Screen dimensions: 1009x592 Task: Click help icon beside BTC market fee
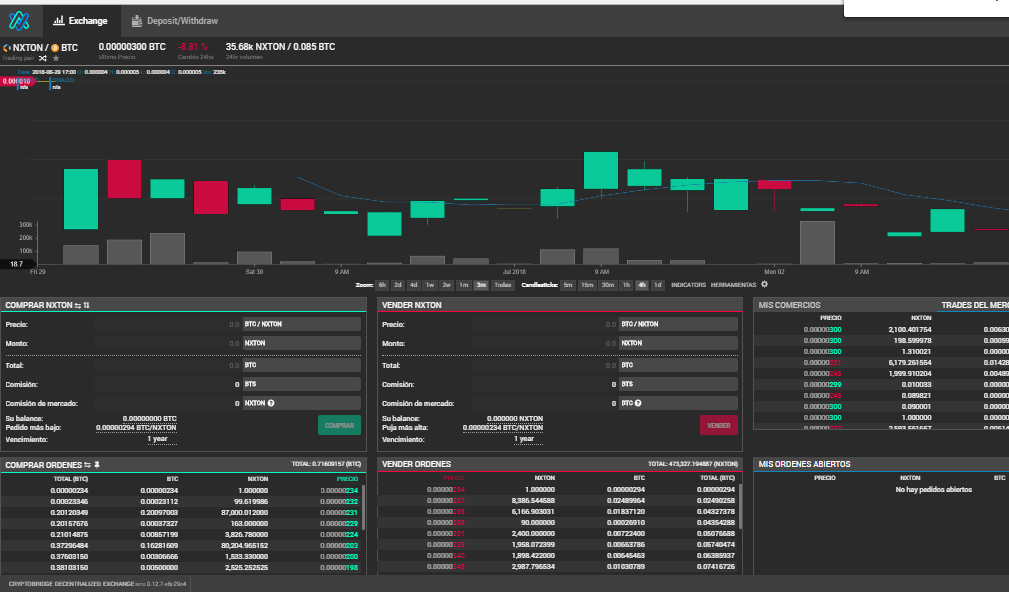[x=638, y=403]
